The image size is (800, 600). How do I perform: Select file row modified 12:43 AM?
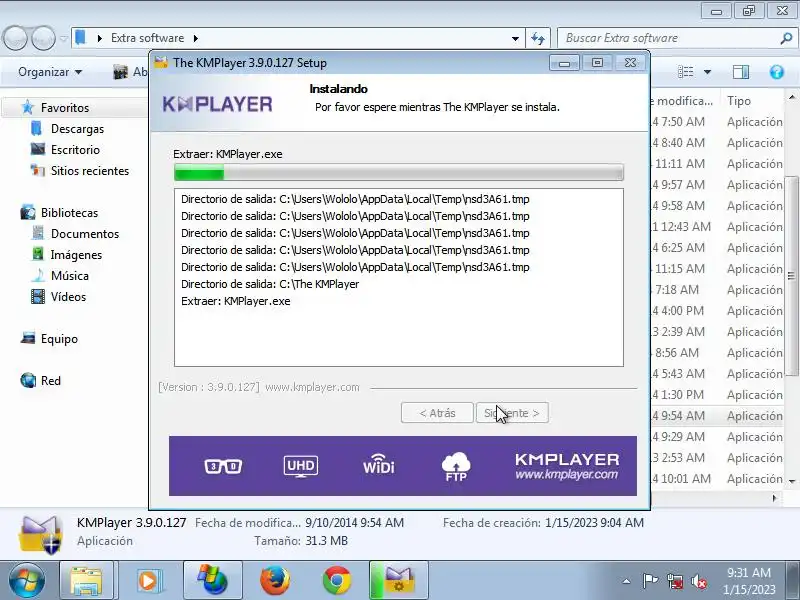tap(717, 227)
